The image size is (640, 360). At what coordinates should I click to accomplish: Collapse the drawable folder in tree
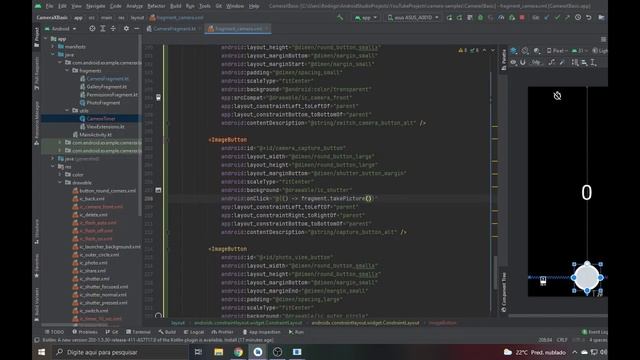click(x=60, y=182)
